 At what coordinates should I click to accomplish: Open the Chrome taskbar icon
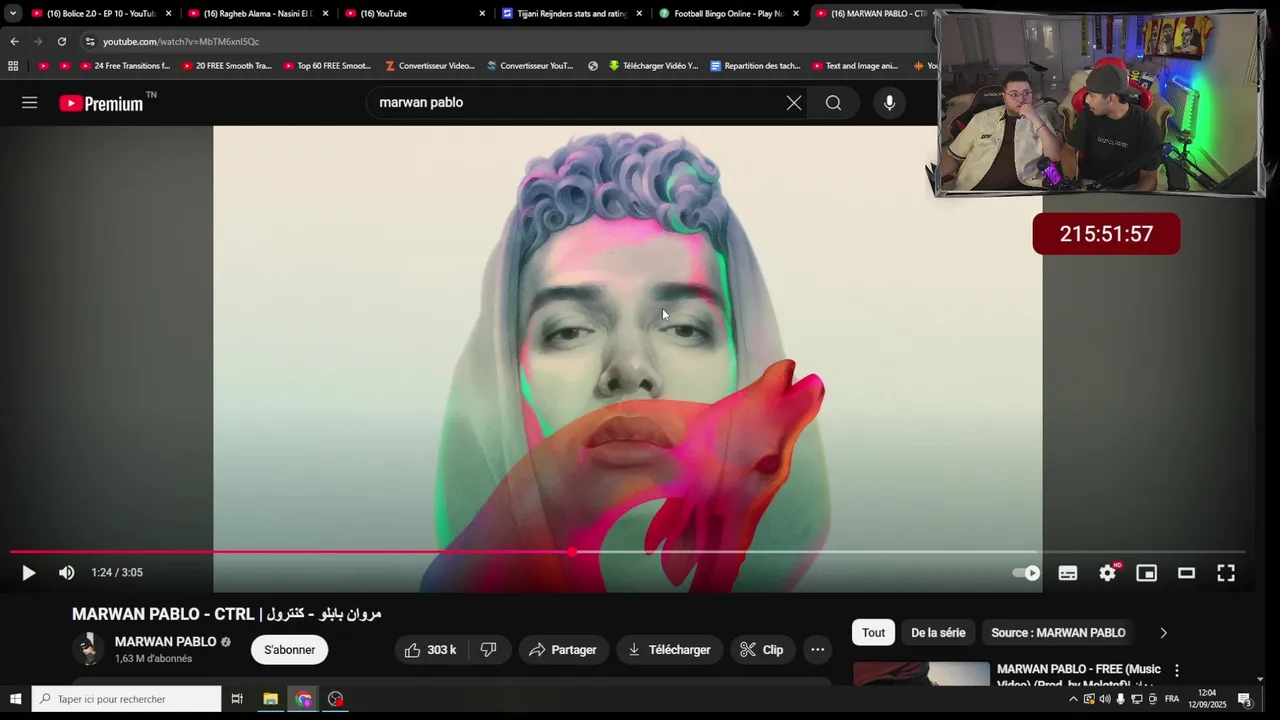[303, 699]
